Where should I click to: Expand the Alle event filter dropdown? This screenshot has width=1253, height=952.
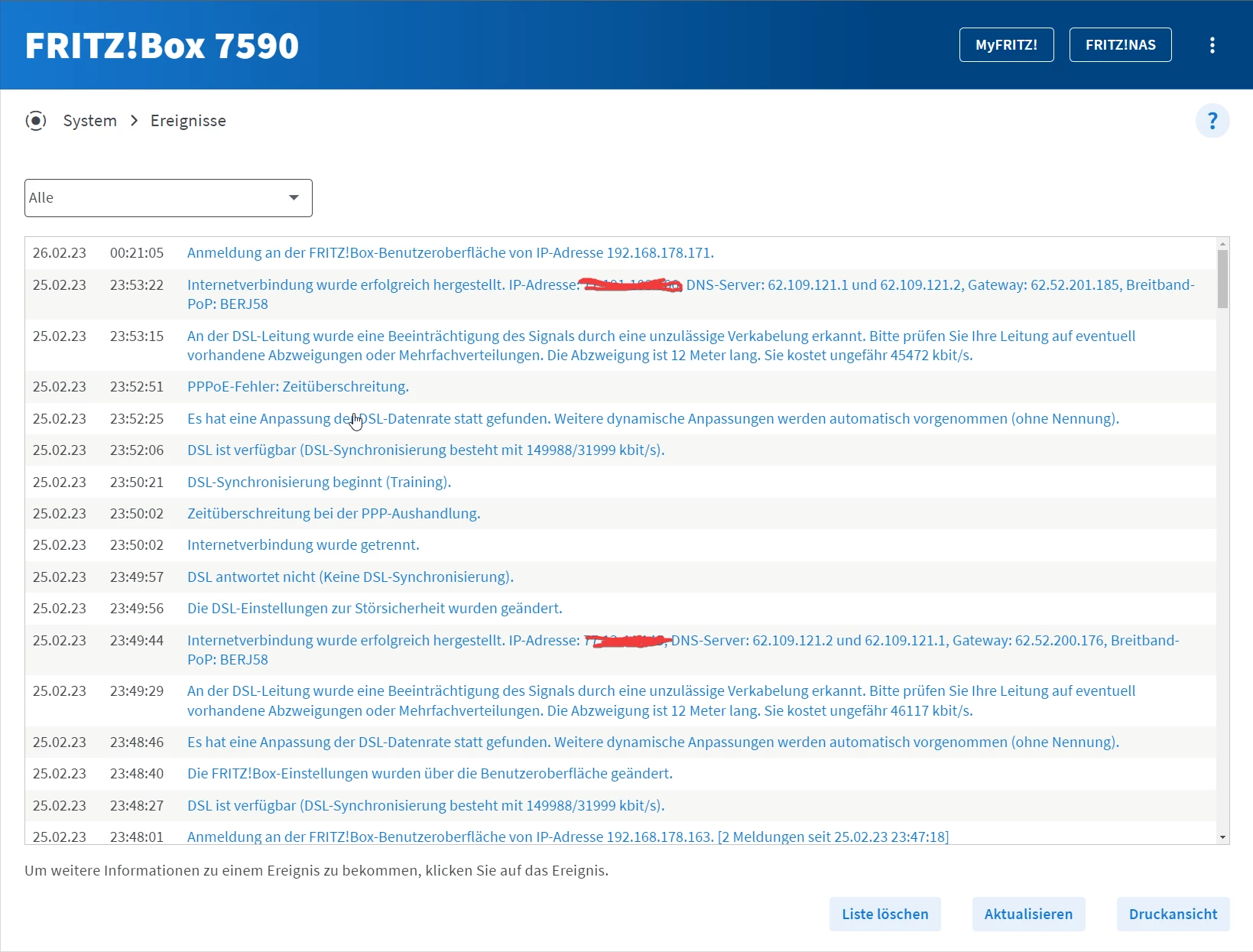(x=168, y=198)
